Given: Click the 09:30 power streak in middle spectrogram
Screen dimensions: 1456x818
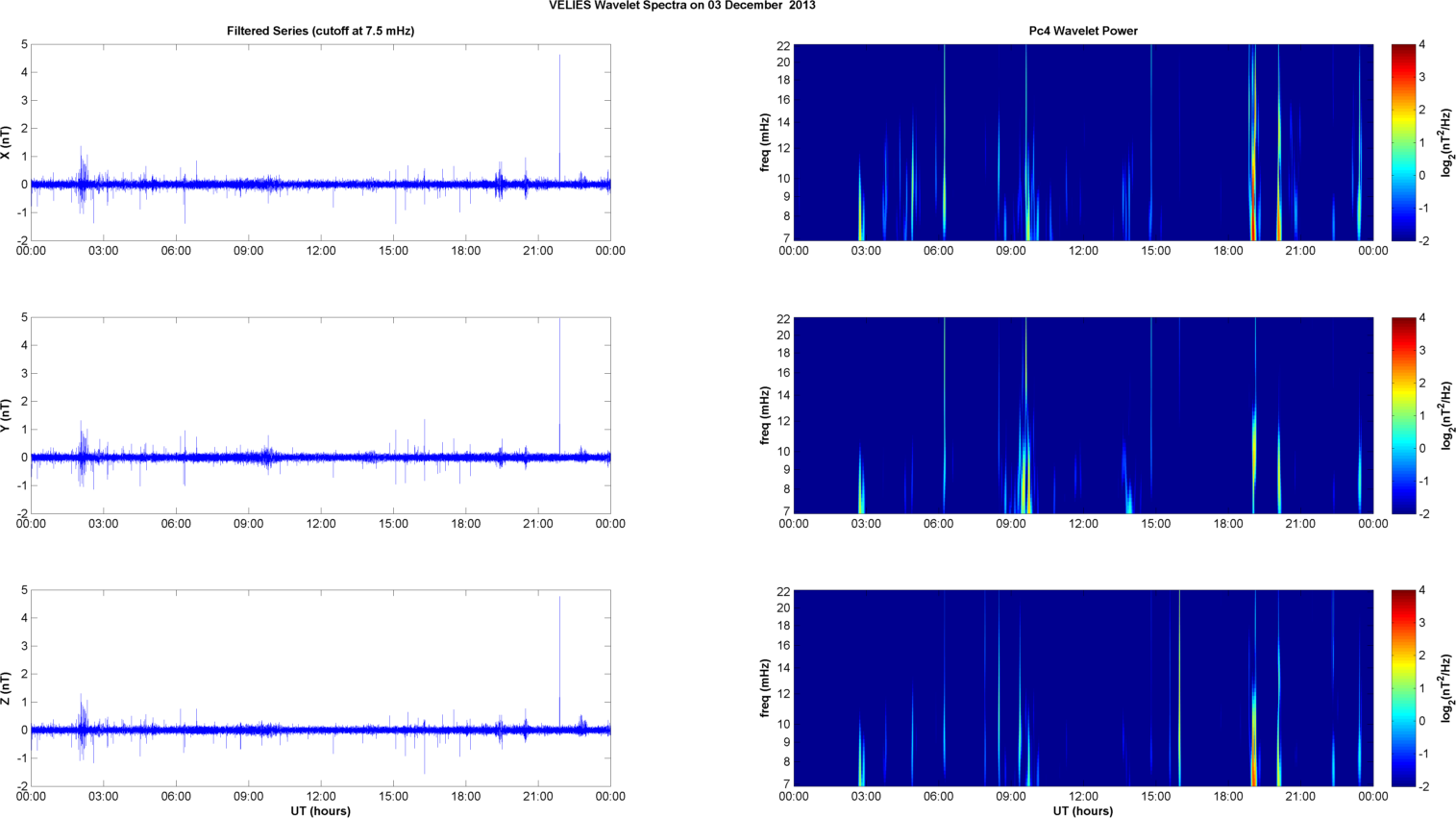Looking at the screenshot, I should tap(1025, 481).
